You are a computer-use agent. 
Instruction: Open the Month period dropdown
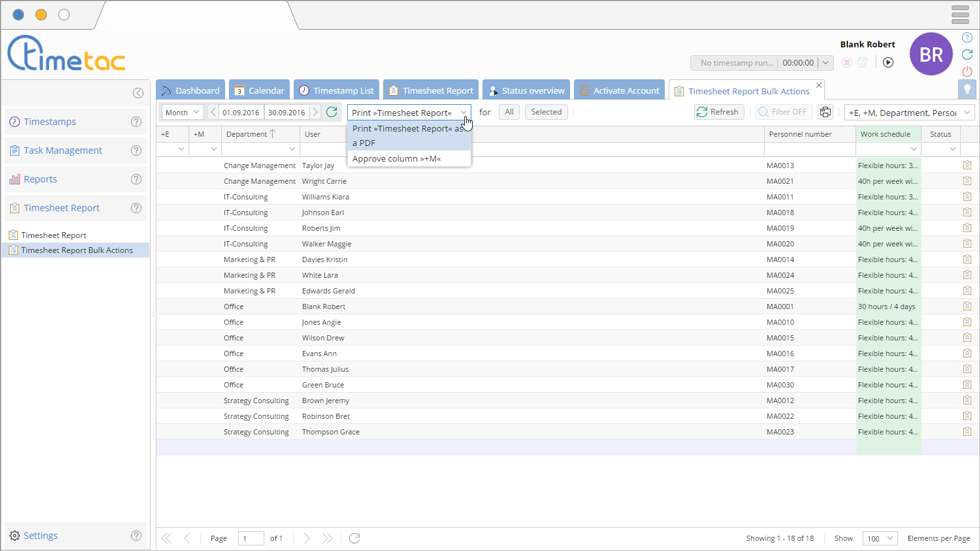(182, 112)
